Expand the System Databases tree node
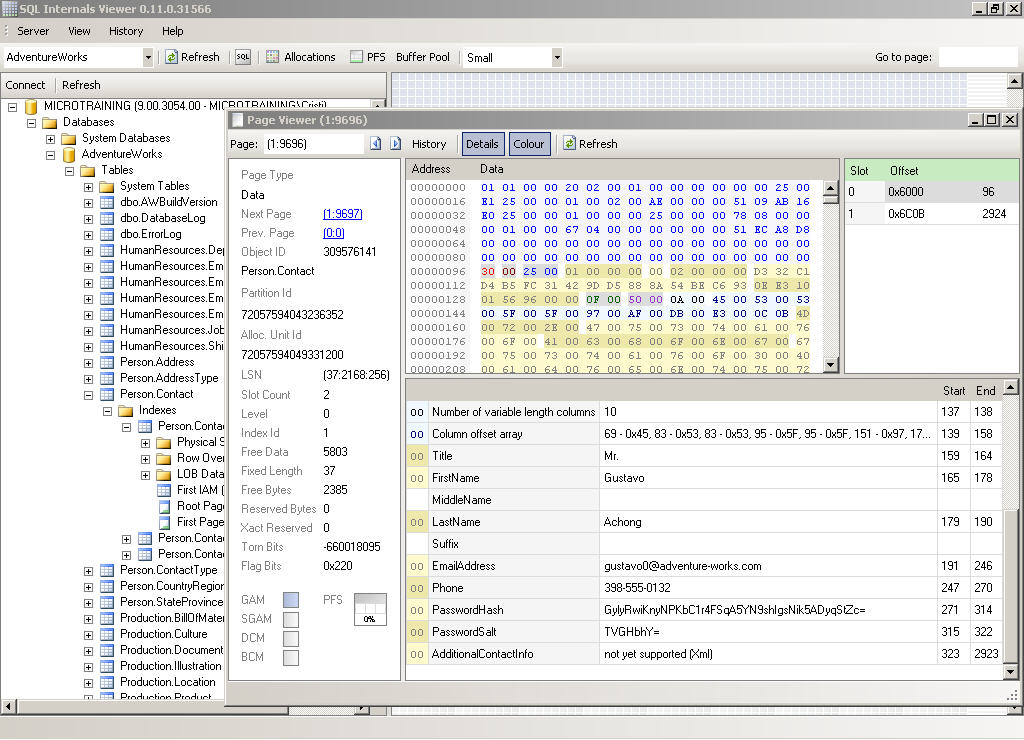The image size is (1024, 740). click(x=50, y=138)
